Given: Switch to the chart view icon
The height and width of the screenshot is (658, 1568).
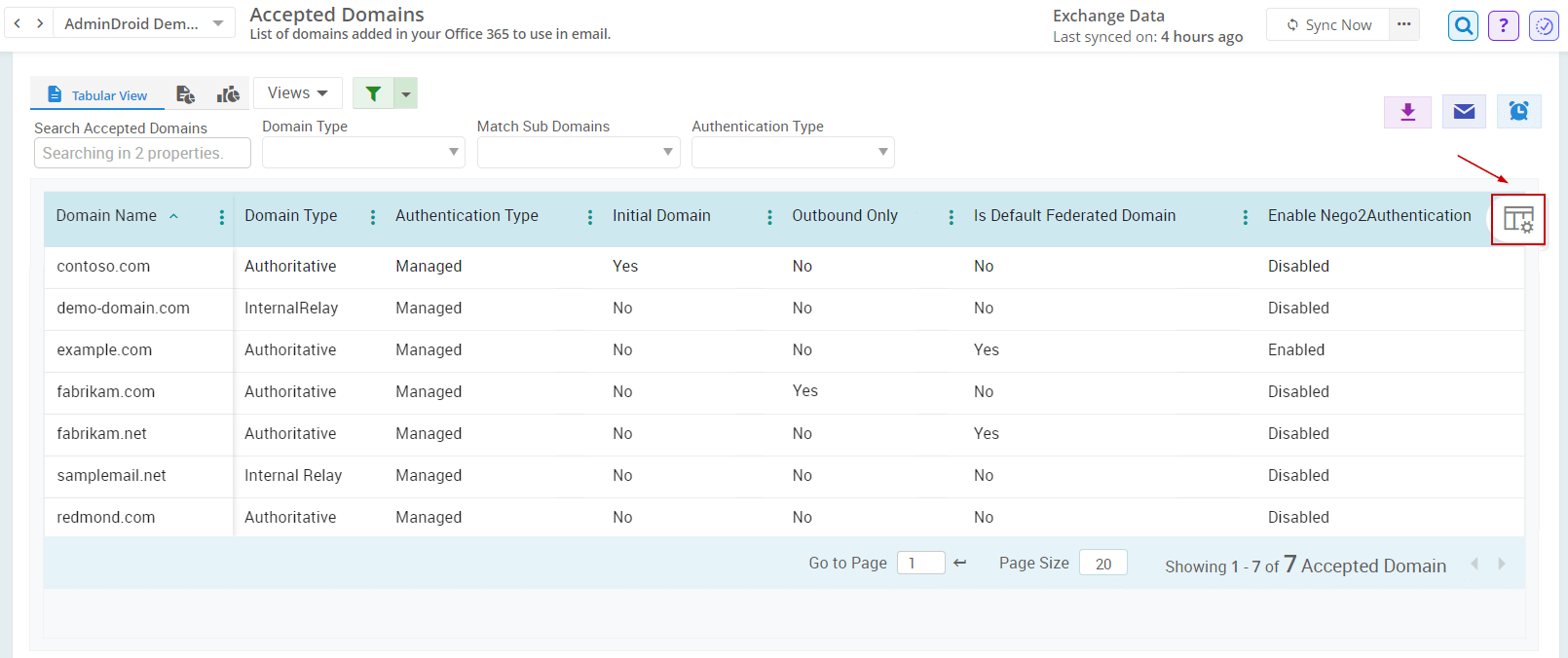Looking at the screenshot, I should [228, 94].
